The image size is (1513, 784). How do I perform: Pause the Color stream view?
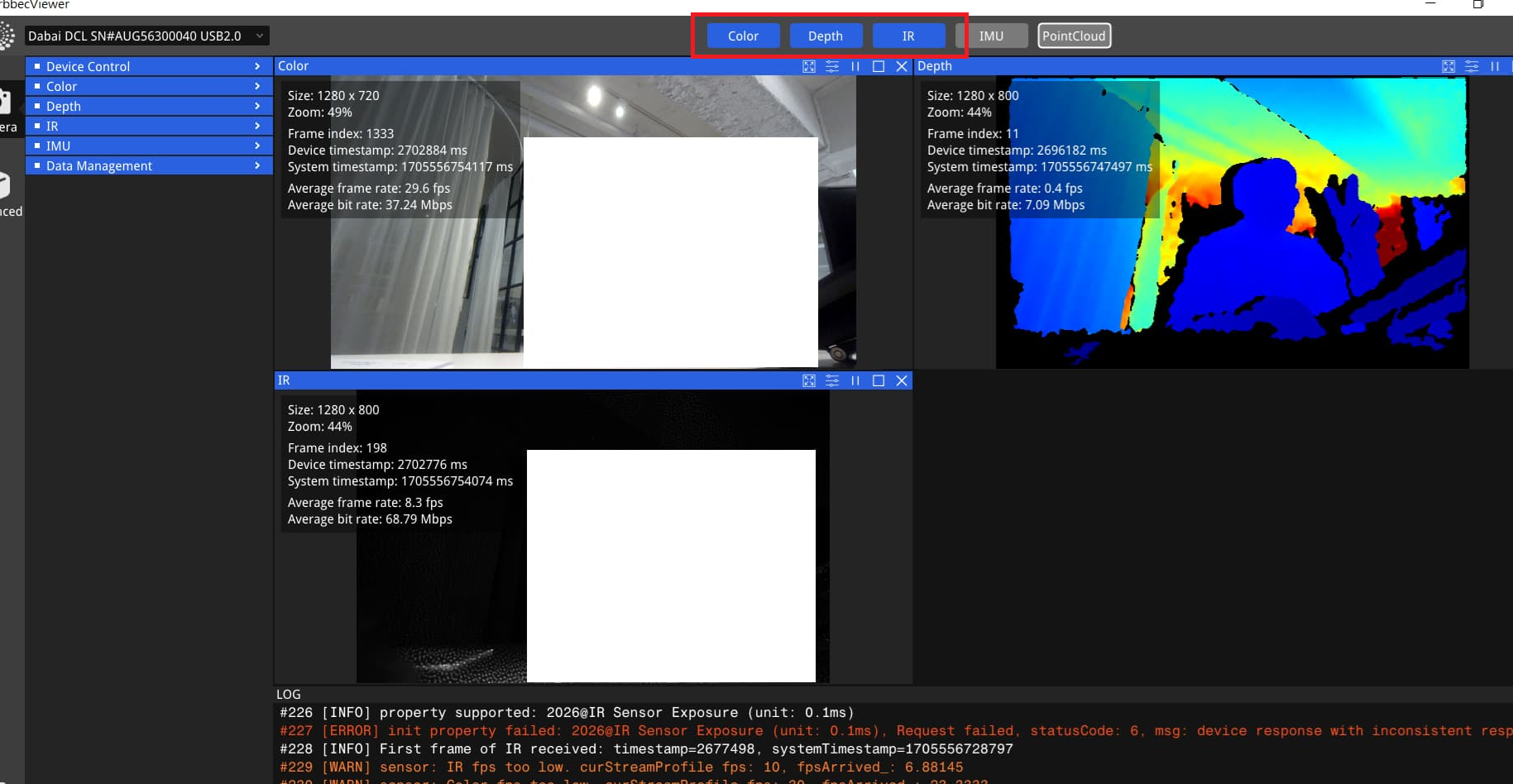pos(855,66)
